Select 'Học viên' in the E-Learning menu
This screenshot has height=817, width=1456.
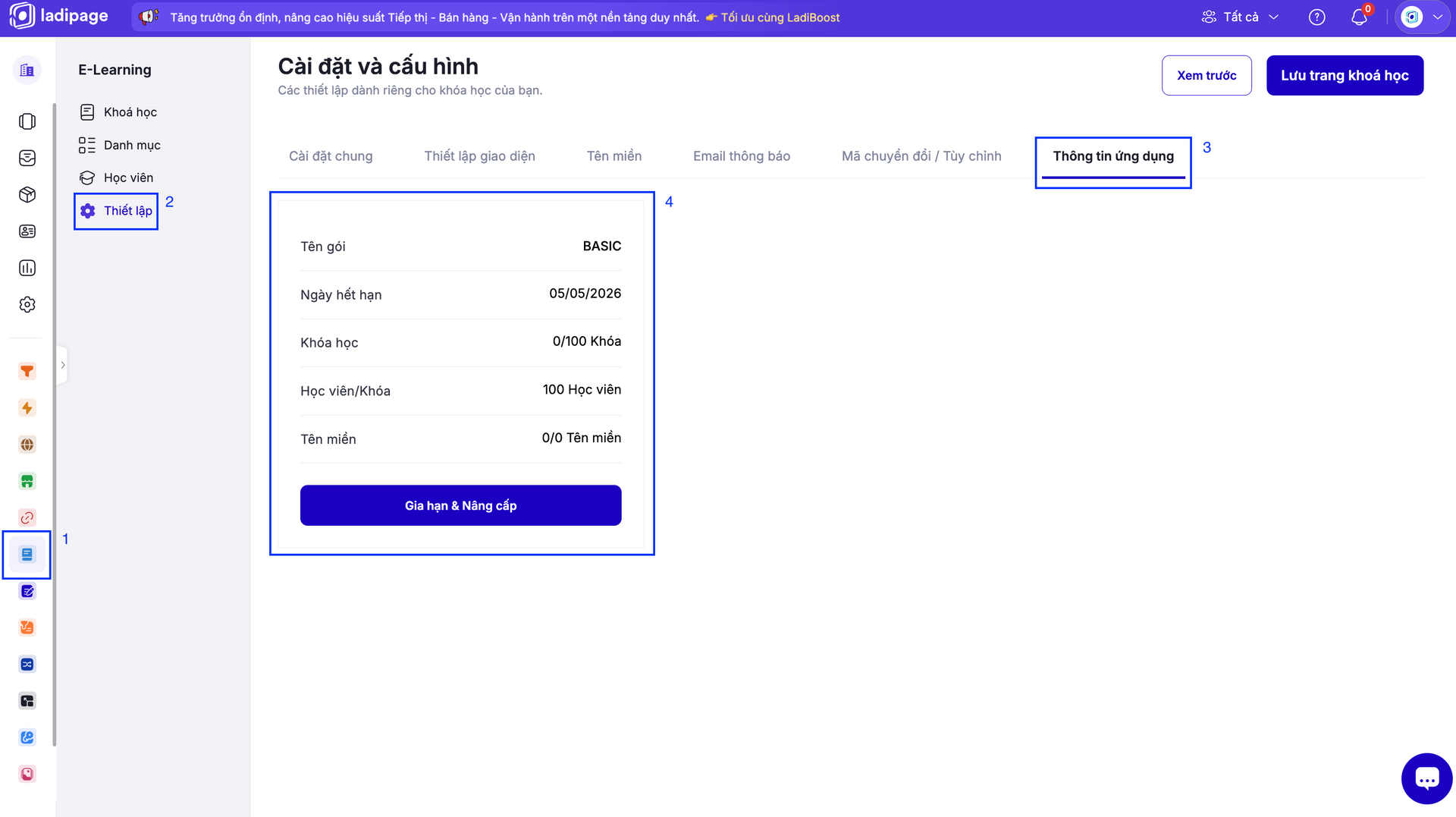point(128,178)
